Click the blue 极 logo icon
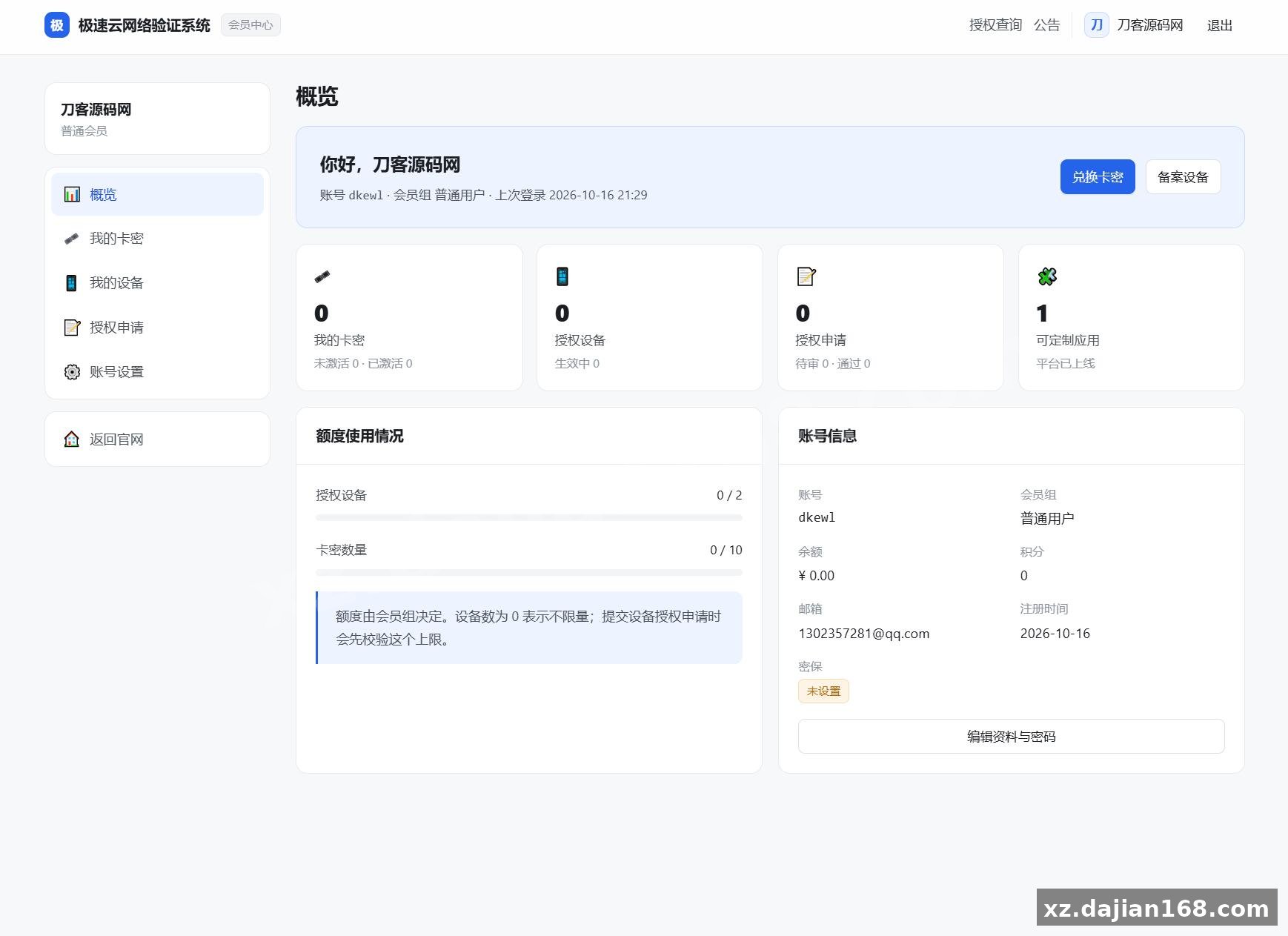 point(57,25)
